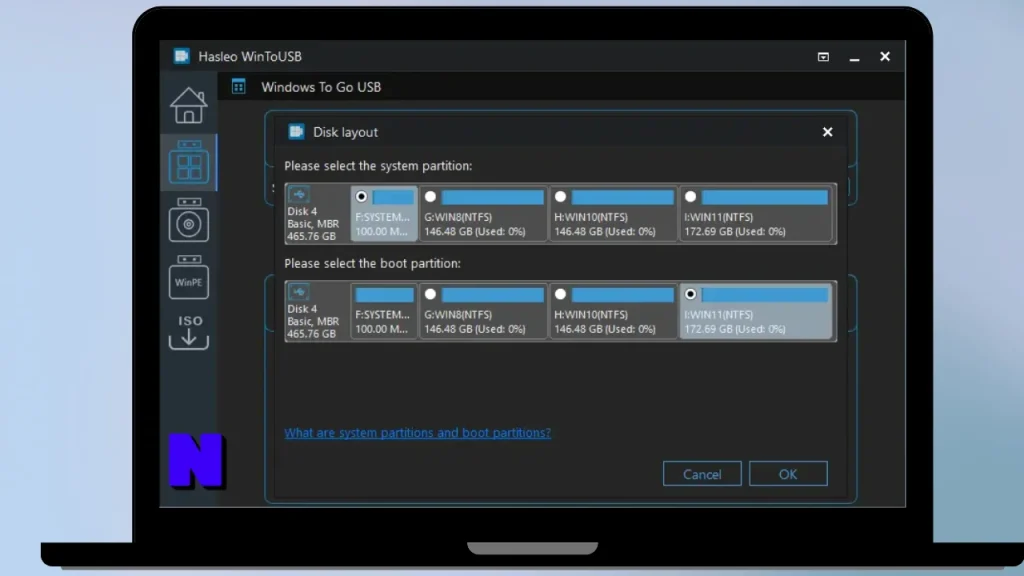Screen dimensions: 1024x576
Task: Open the Home page from sidebar
Action: [189, 105]
